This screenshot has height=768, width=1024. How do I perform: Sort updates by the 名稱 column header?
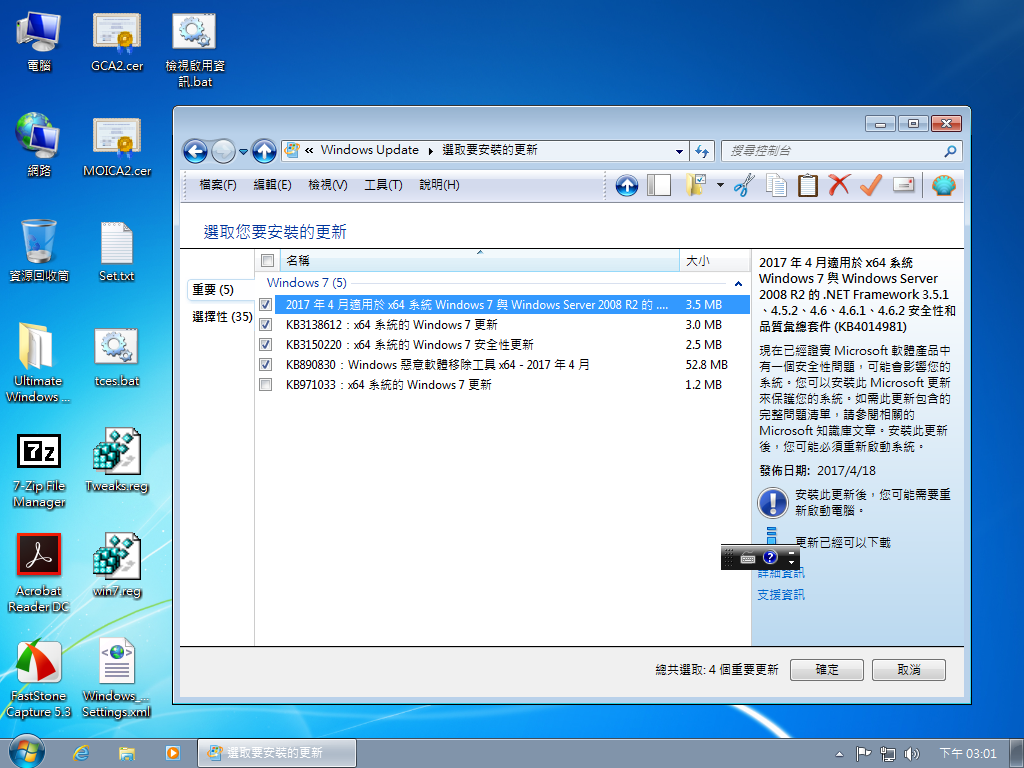click(480, 261)
